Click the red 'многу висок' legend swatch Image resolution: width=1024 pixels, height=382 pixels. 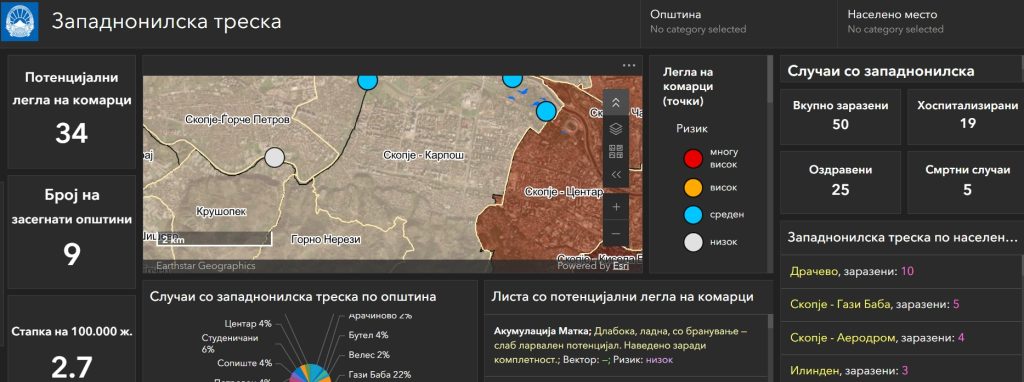(693, 158)
